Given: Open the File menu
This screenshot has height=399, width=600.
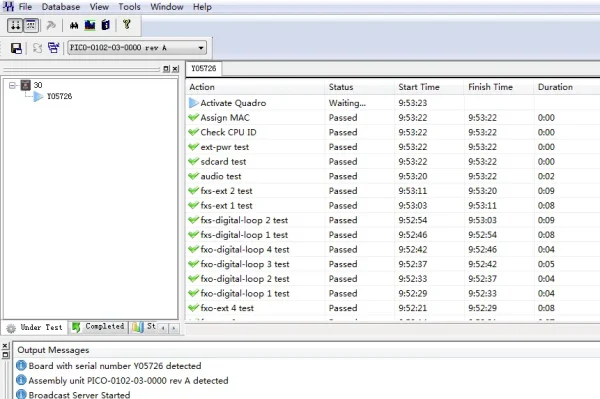Looking at the screenshot, I should tap(25, 7).
